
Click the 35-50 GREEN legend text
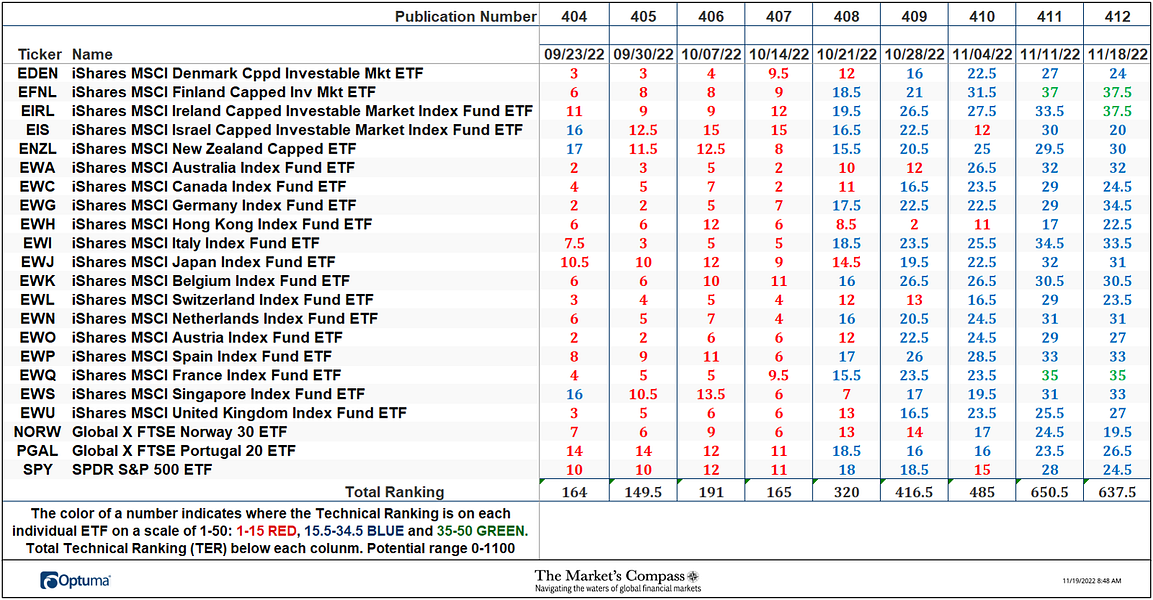pyautogui.click(x=480, y=531)
